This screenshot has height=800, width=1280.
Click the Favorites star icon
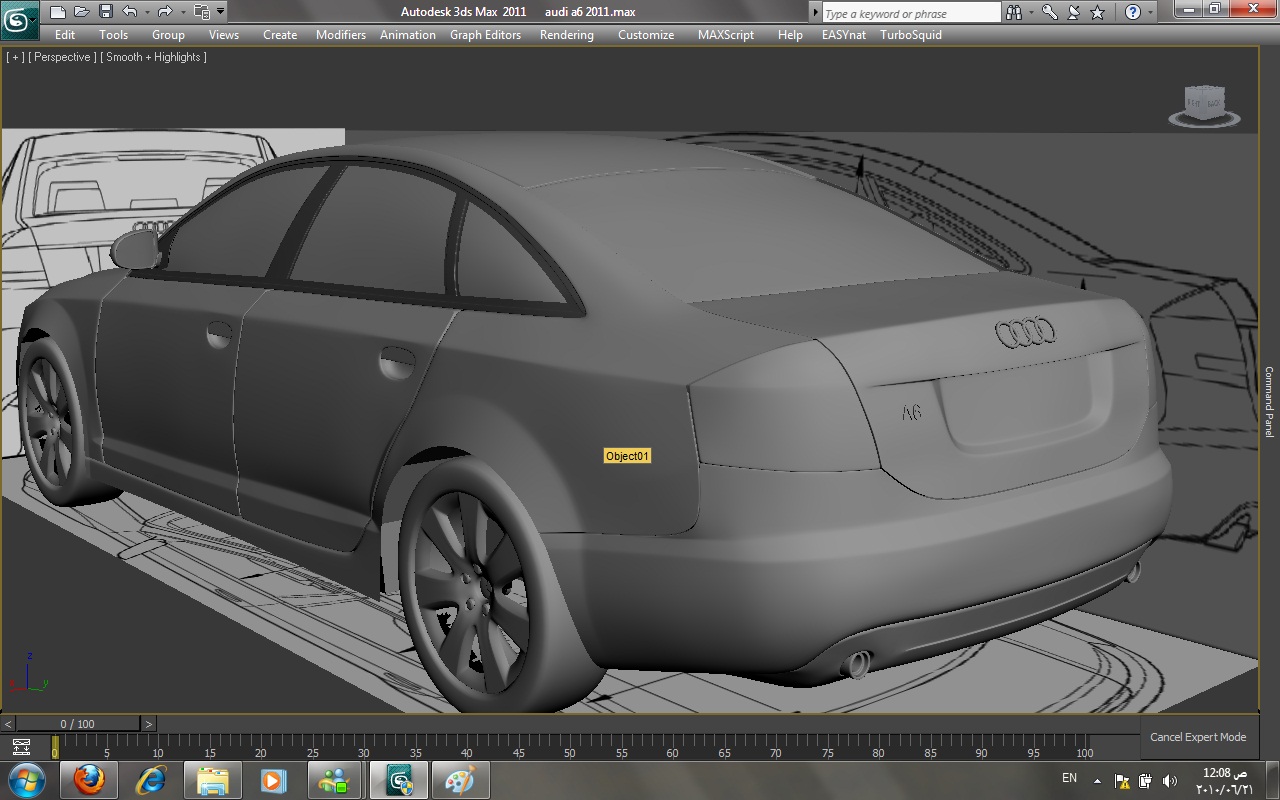tap(1097, 13)
